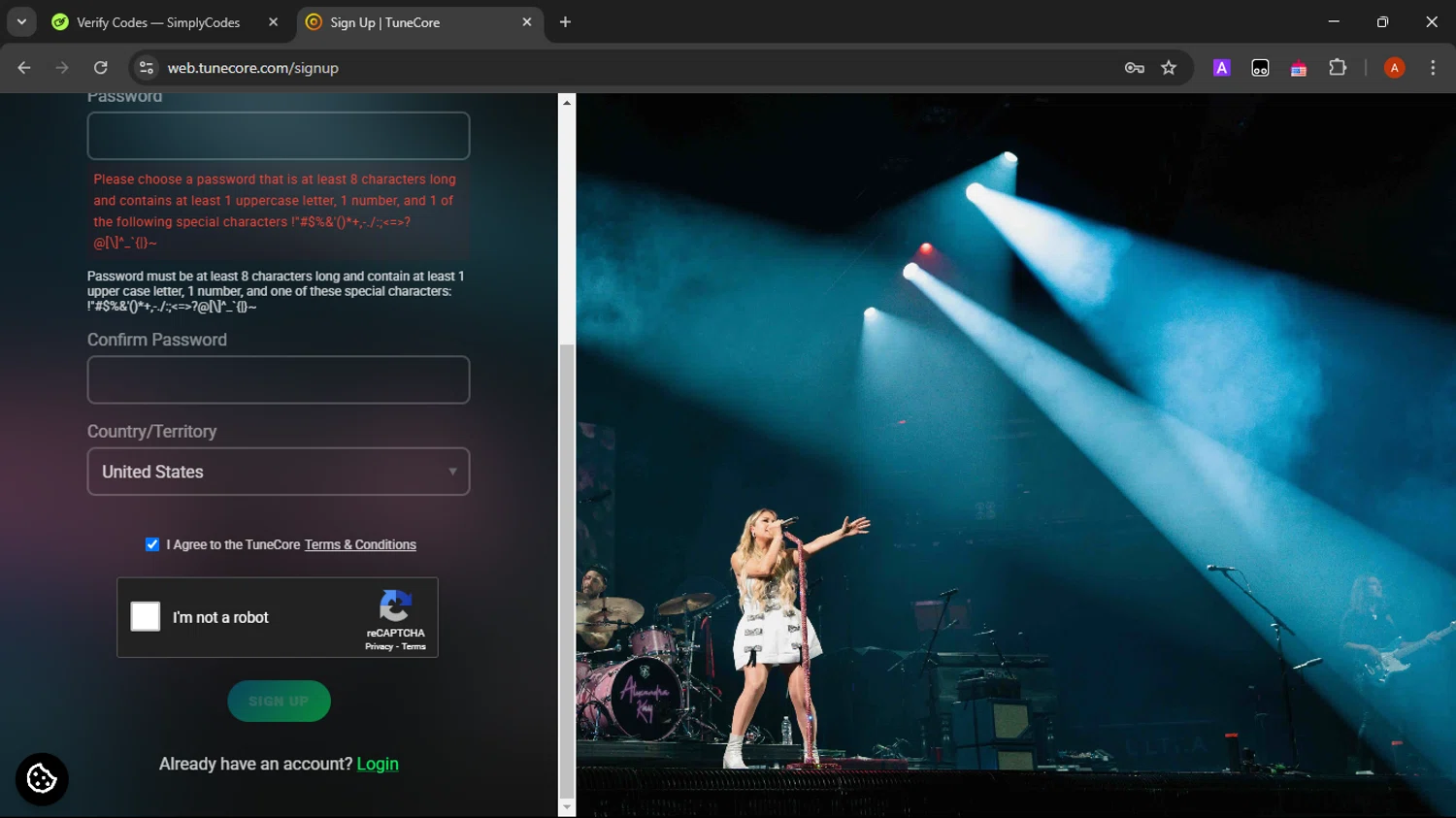
Task: Open the purple A extension icon
Action: [x=1222, y=68]
